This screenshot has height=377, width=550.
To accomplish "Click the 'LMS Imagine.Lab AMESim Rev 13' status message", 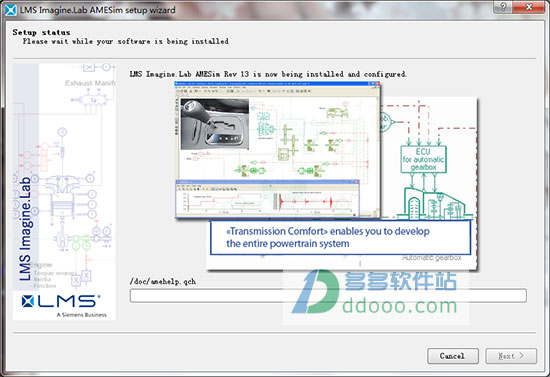I will pyautogui.click(x=268, y=74).
